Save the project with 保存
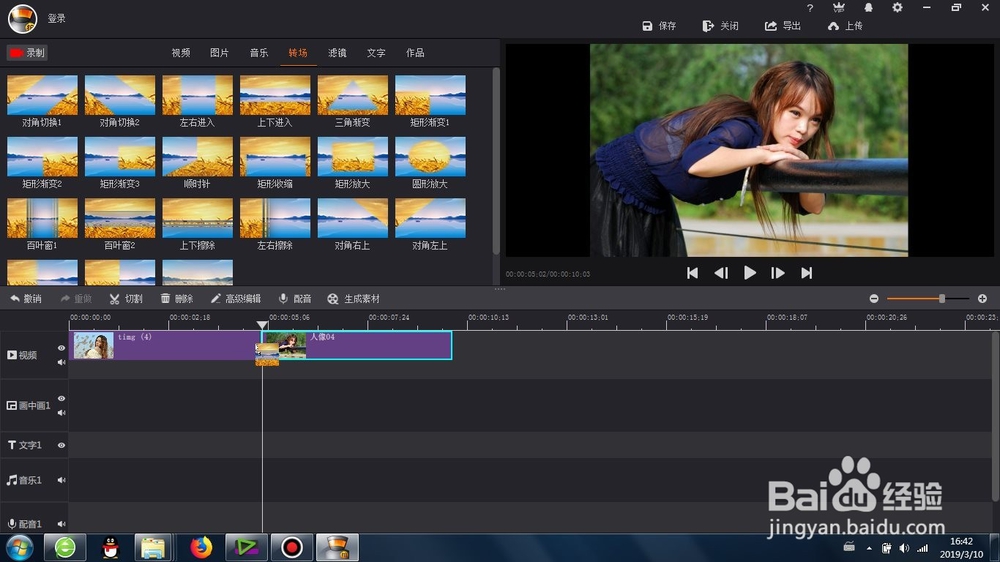 click(x=659, y=26)
